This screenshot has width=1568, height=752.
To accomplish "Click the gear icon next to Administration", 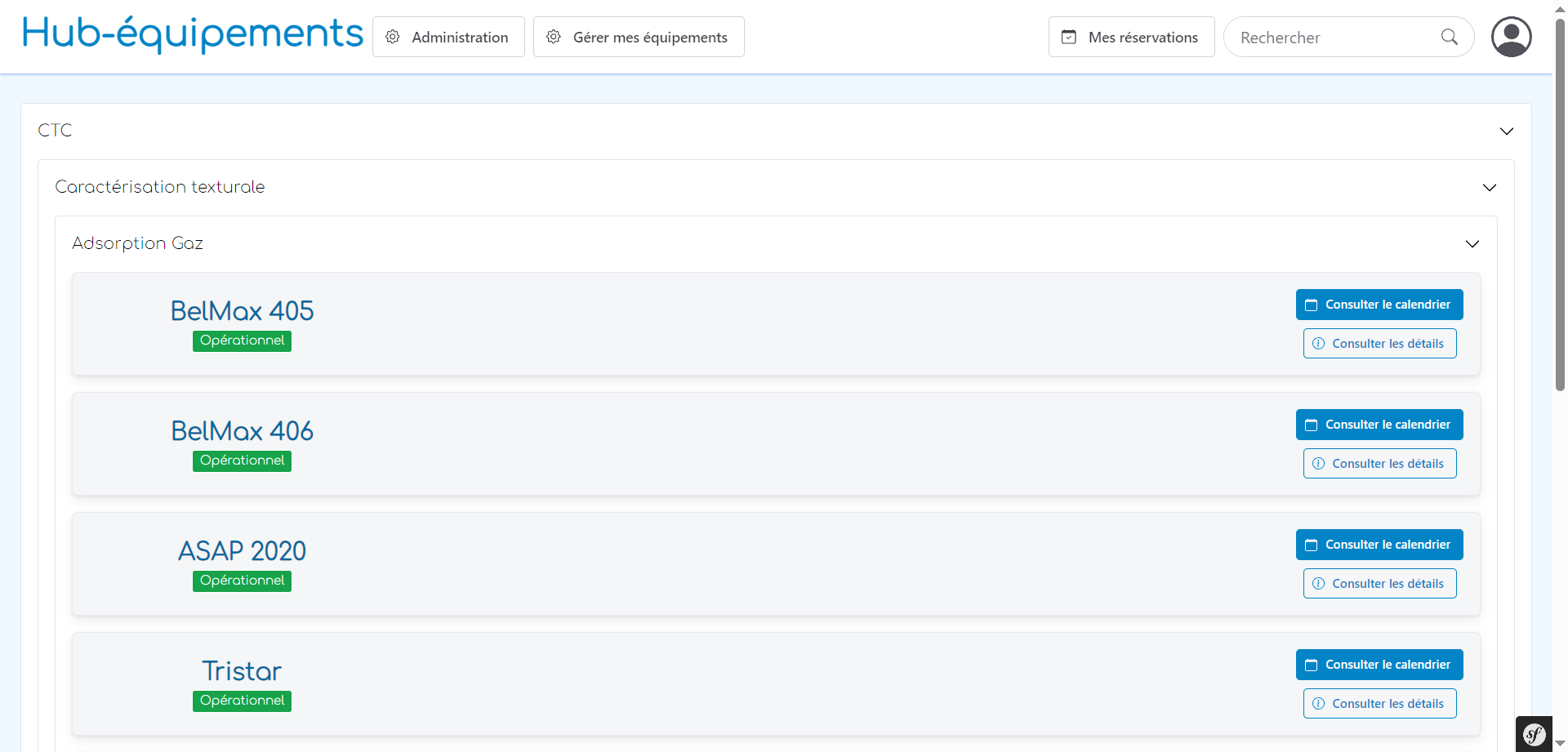I will (393, 37).
